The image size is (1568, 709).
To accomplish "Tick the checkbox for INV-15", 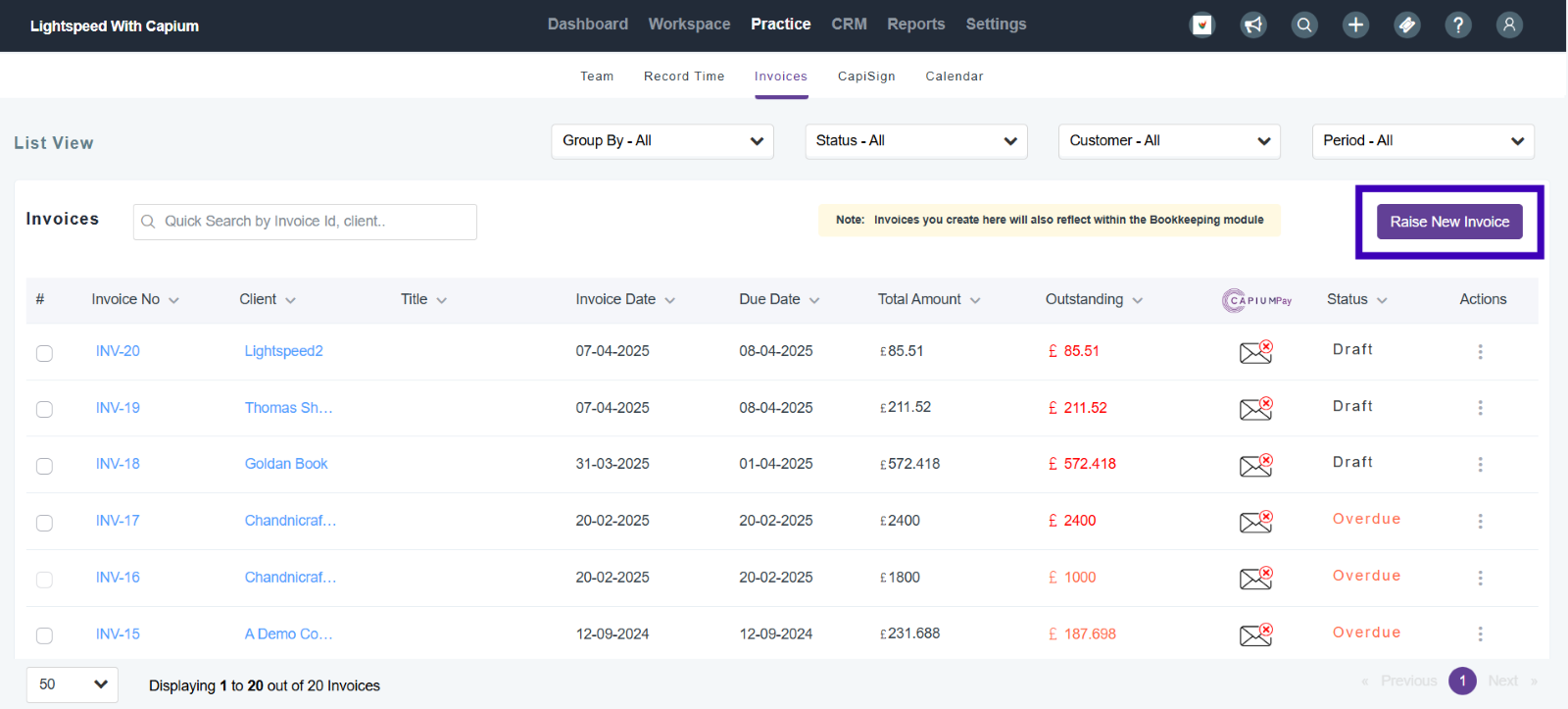I will coord(44,635).
